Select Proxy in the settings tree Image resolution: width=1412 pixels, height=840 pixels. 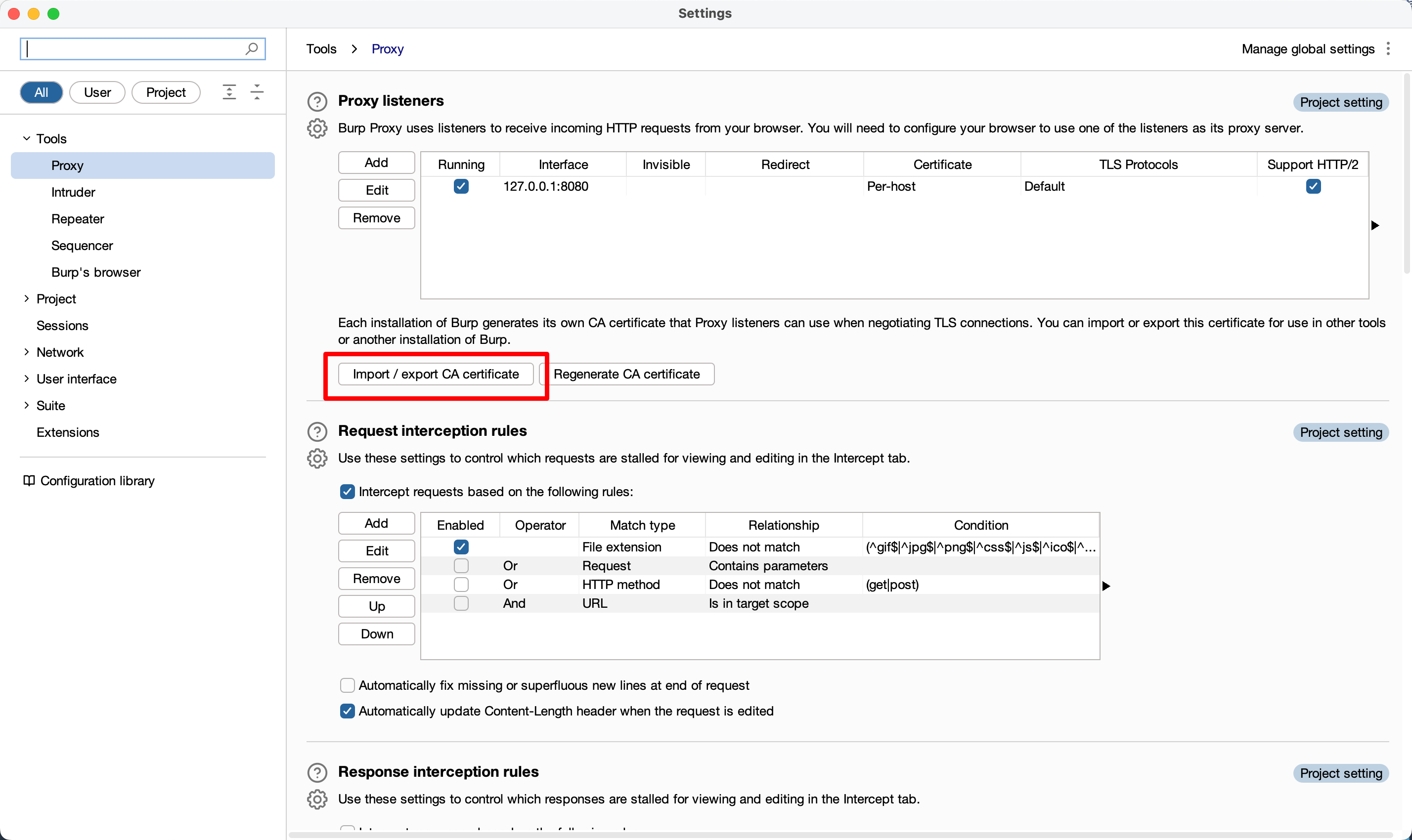click(x=143, y=166)
